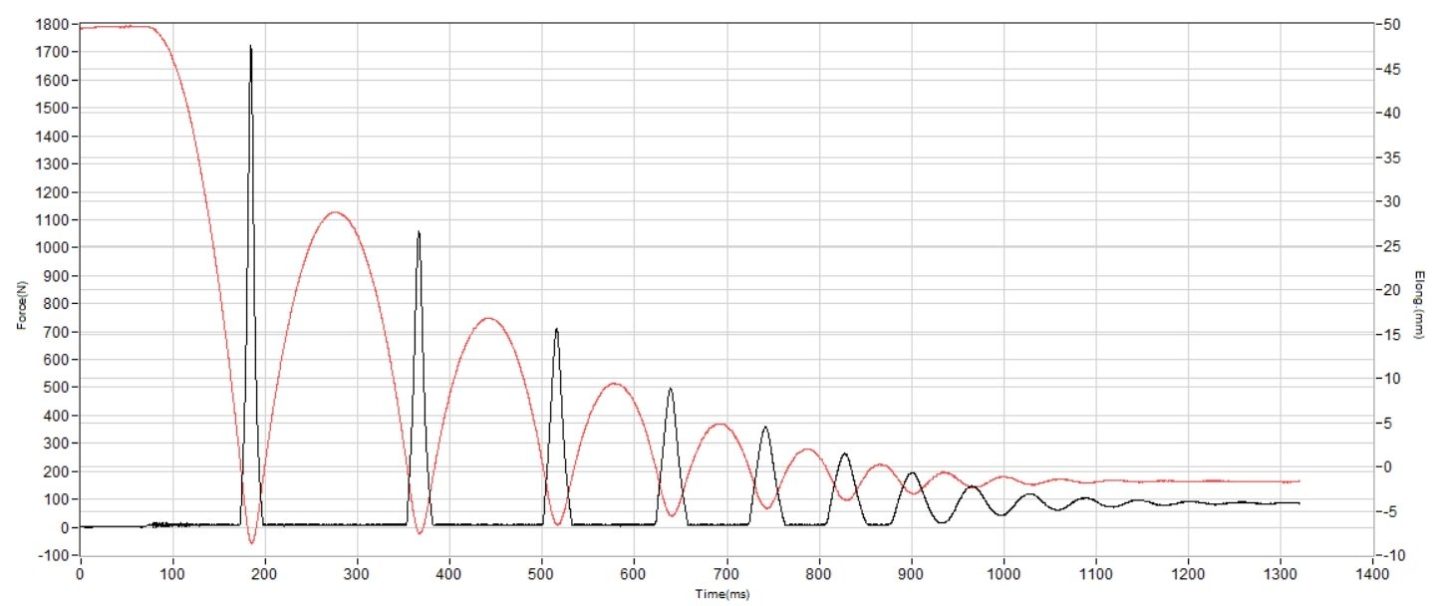The width and height of the screenshot is (1440, 606).
Task: Click the 700 tick label on the time axis
Action: coord(726,576)
